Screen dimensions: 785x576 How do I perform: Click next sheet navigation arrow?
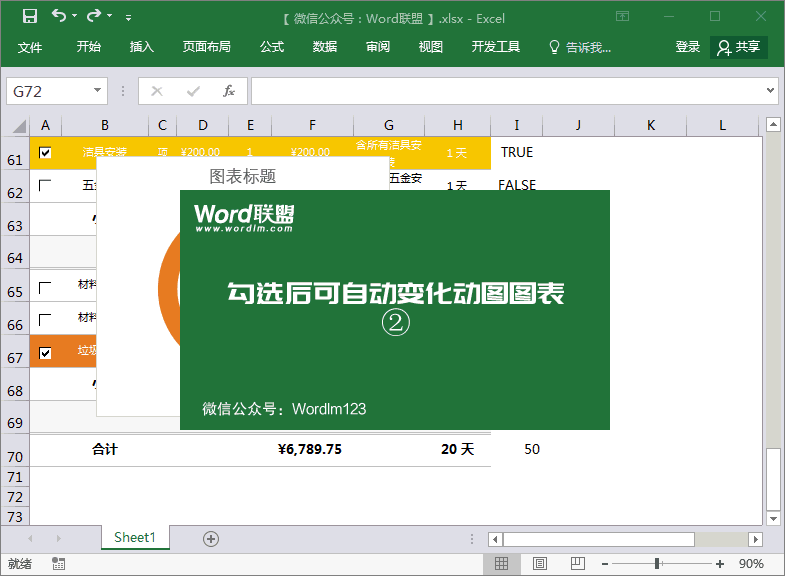[59, 538]
